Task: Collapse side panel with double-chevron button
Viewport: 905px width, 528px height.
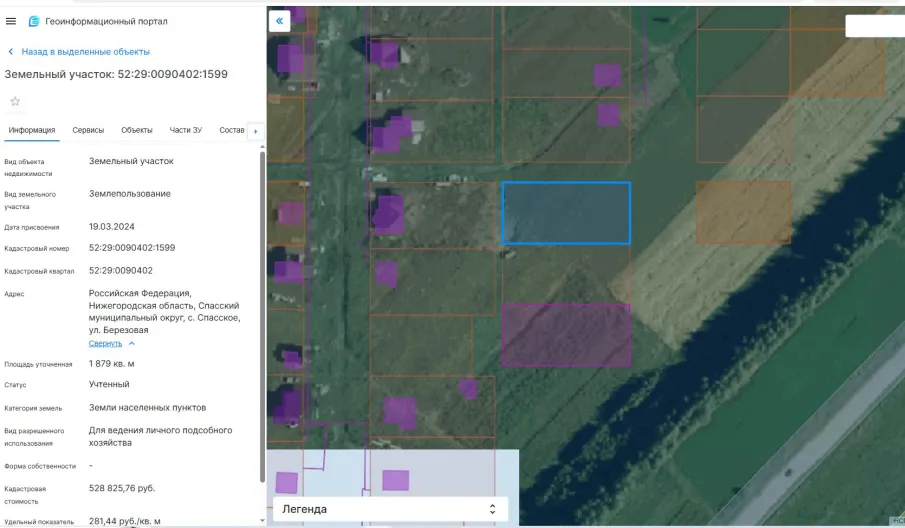Action: tap(279, 20)
